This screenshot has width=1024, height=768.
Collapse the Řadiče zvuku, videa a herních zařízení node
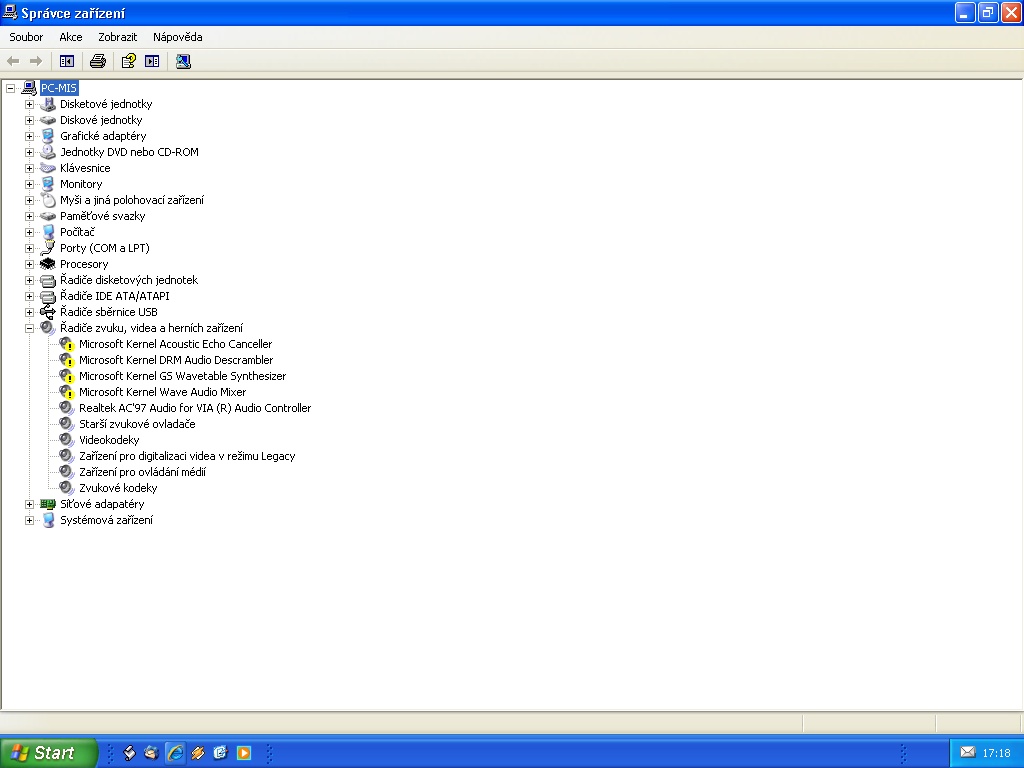(x=29, y=328)
